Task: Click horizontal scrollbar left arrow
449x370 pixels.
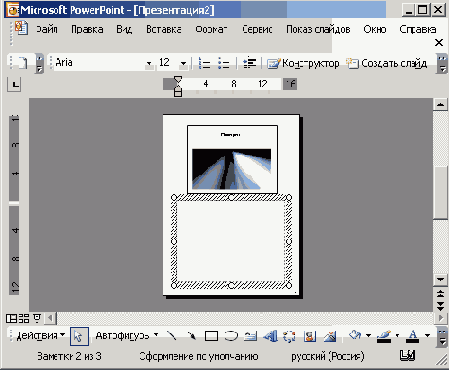Action: point(50,318)
